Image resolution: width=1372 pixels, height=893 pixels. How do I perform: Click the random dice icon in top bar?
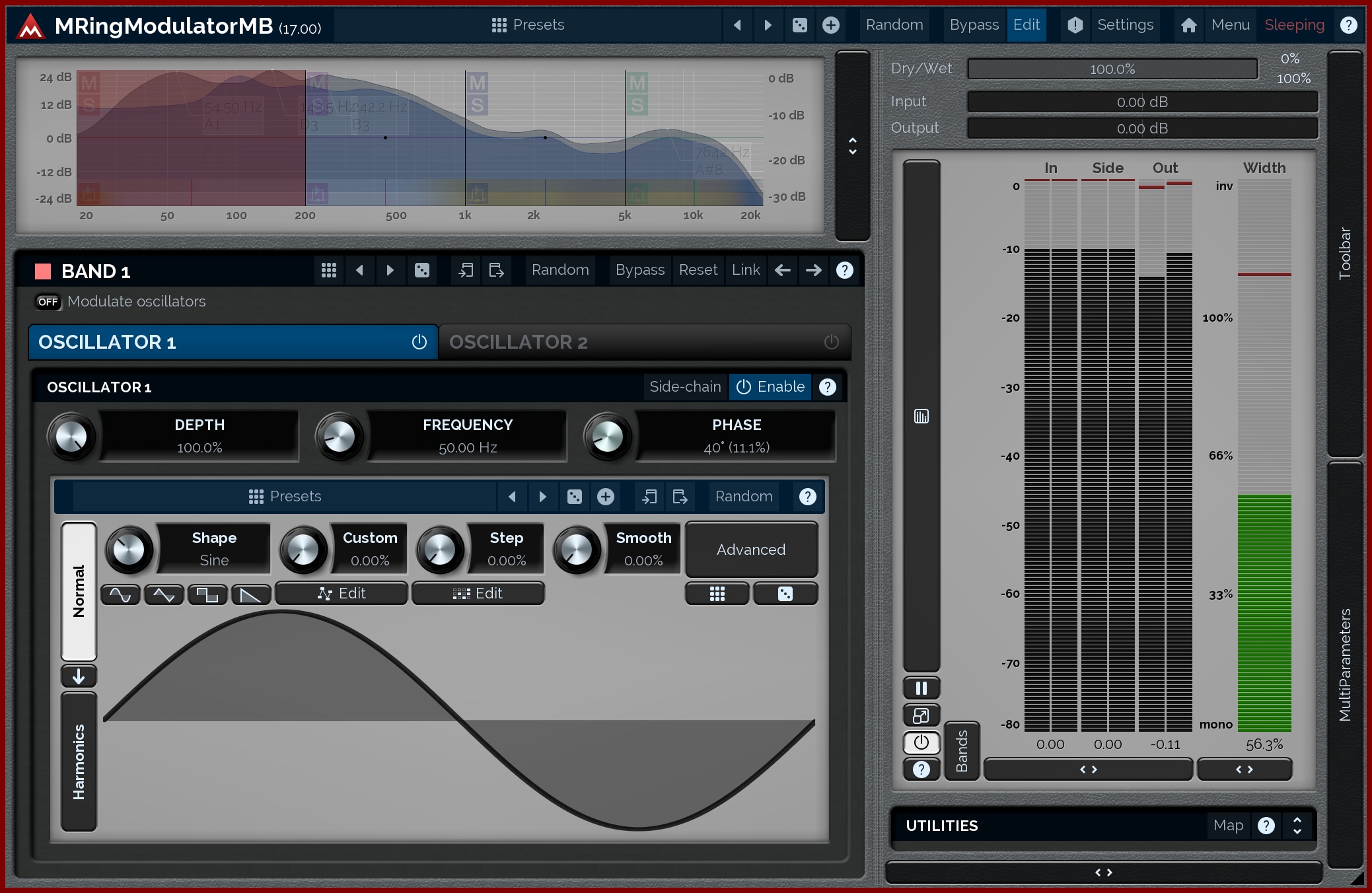coord(799,25)
